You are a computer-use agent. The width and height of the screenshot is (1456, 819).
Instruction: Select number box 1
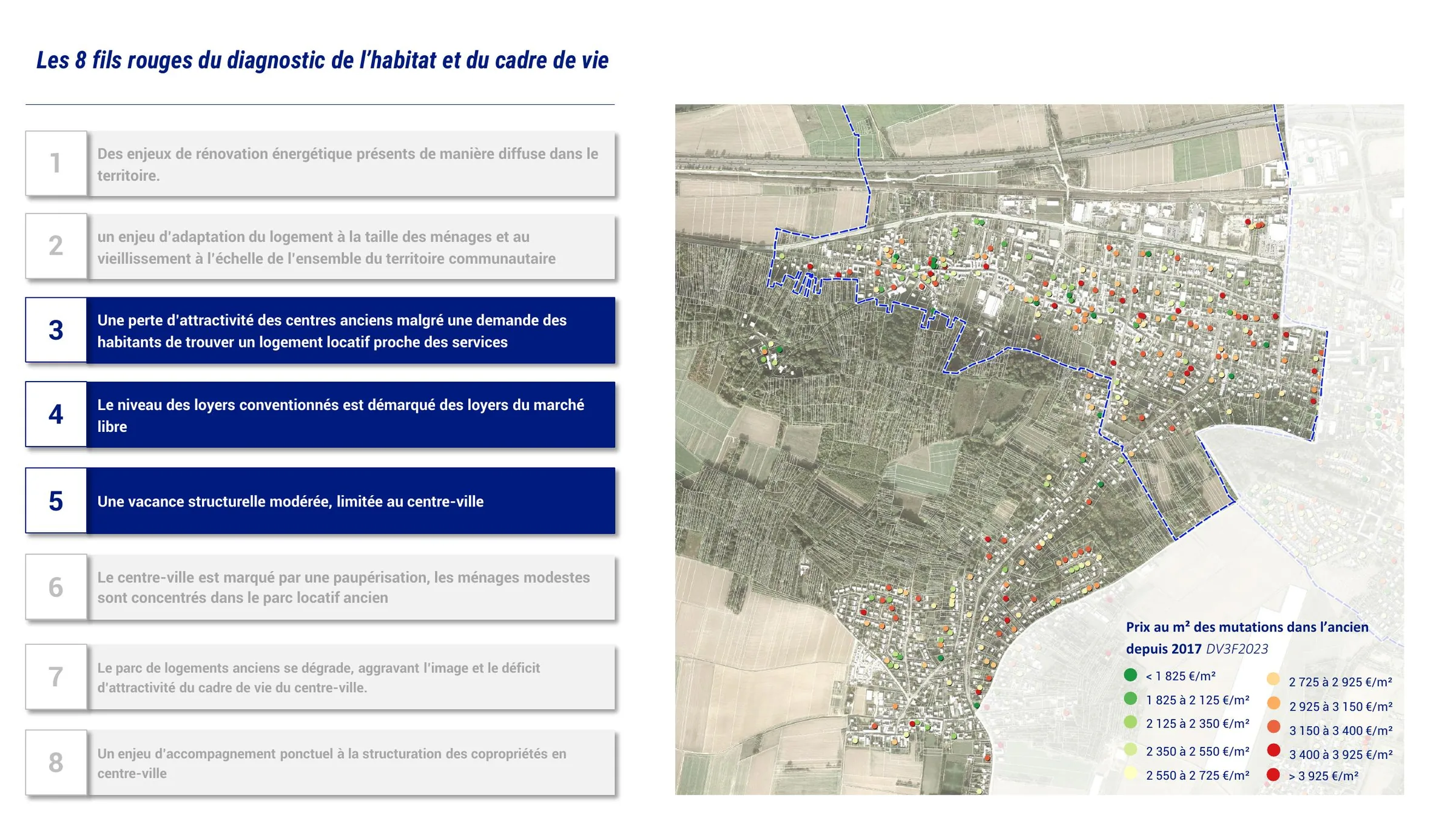click(56, 163)
